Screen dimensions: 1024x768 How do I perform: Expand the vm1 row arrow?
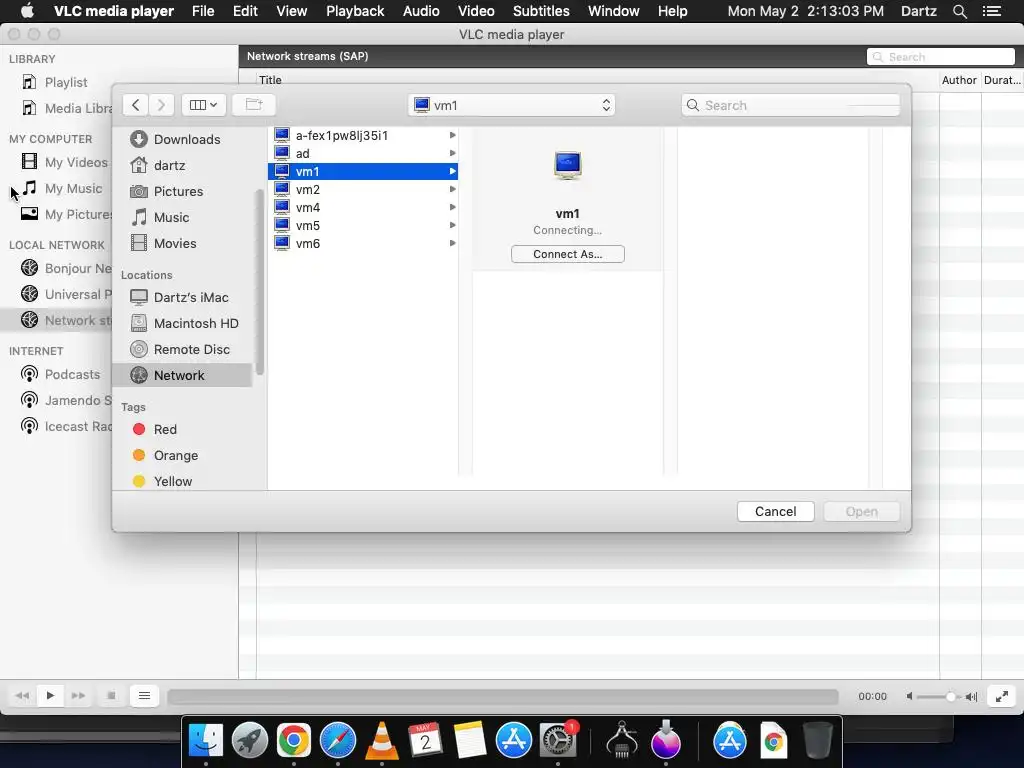pos(452,171)
